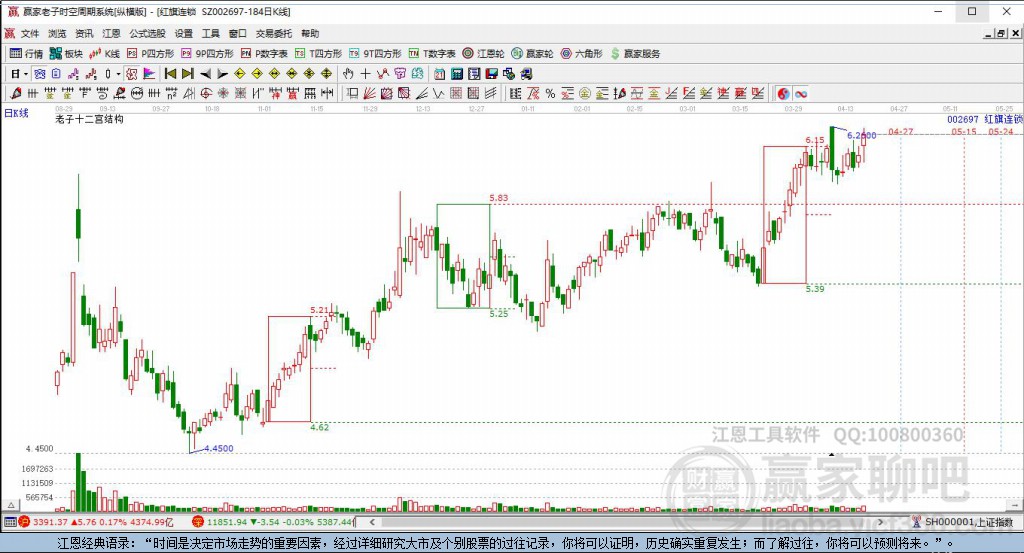
Task: Open the 板块 sector view
Action: [67, 54]
